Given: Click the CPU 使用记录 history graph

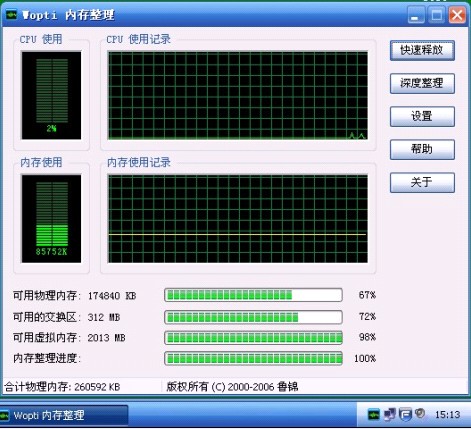Looking at the screenshot, I should pos(238,95).
